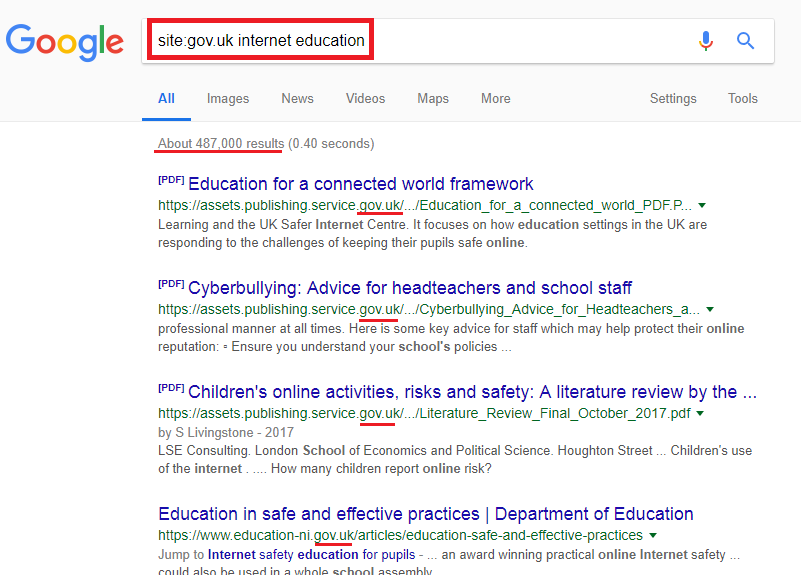The image size is (801, 575).
Task: Switch to the Maps tab
Action: 433,99
